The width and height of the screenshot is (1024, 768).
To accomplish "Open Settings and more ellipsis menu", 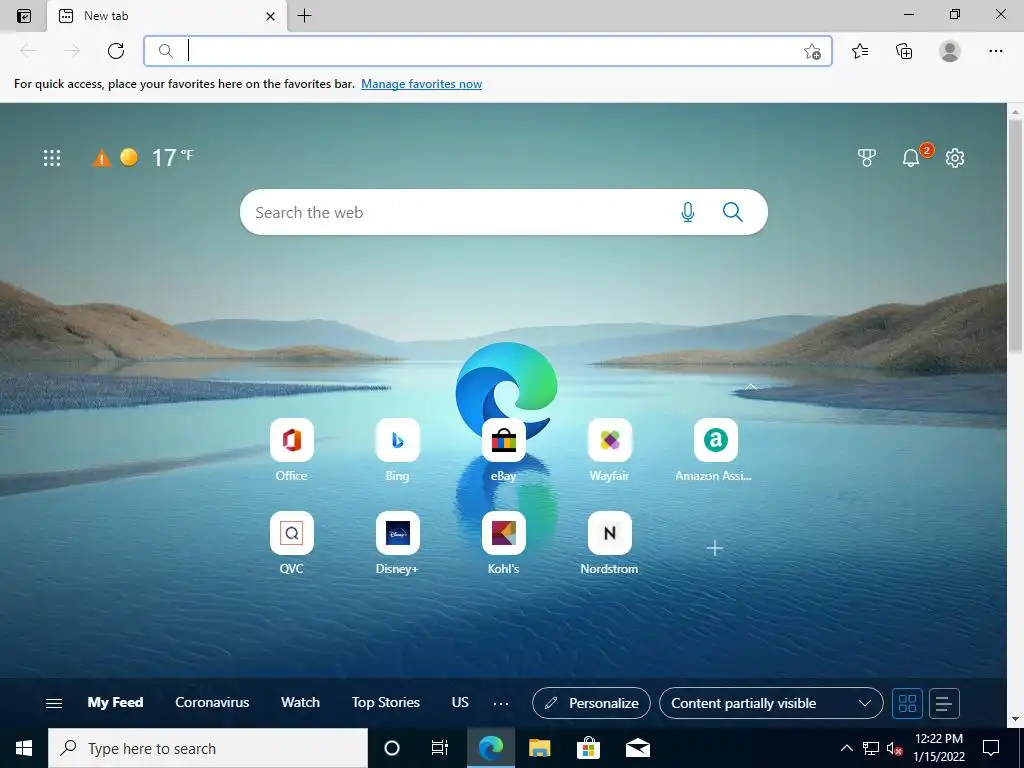I will [x=995, y=51].
